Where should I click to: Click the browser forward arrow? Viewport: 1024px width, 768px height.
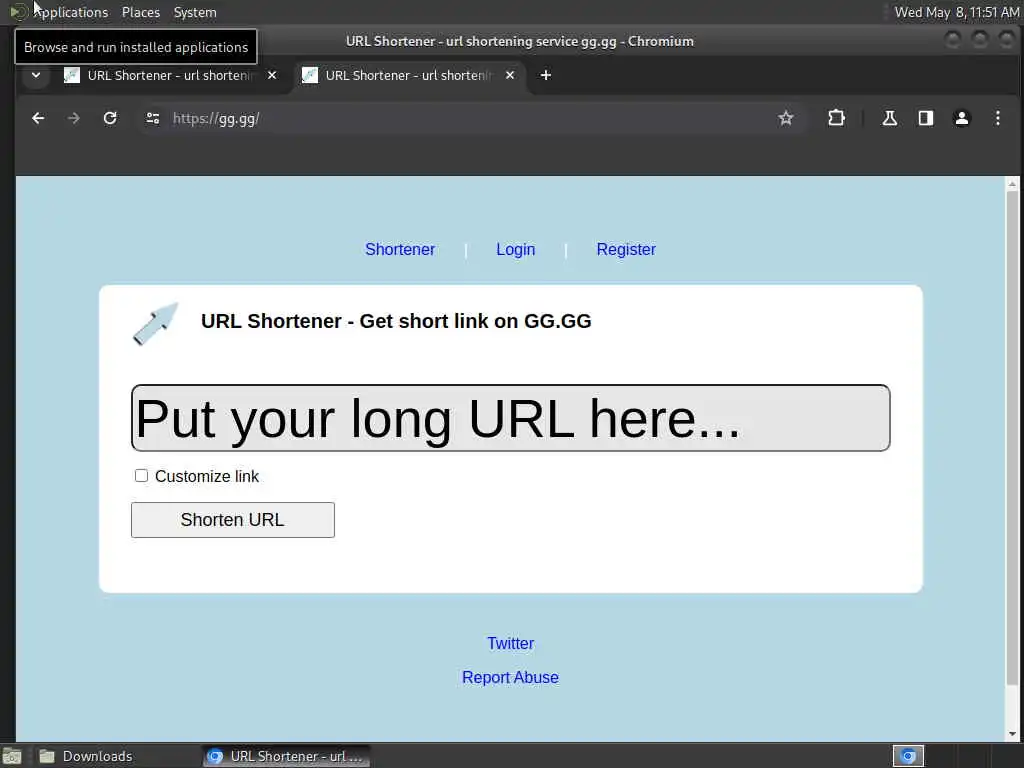74,118
